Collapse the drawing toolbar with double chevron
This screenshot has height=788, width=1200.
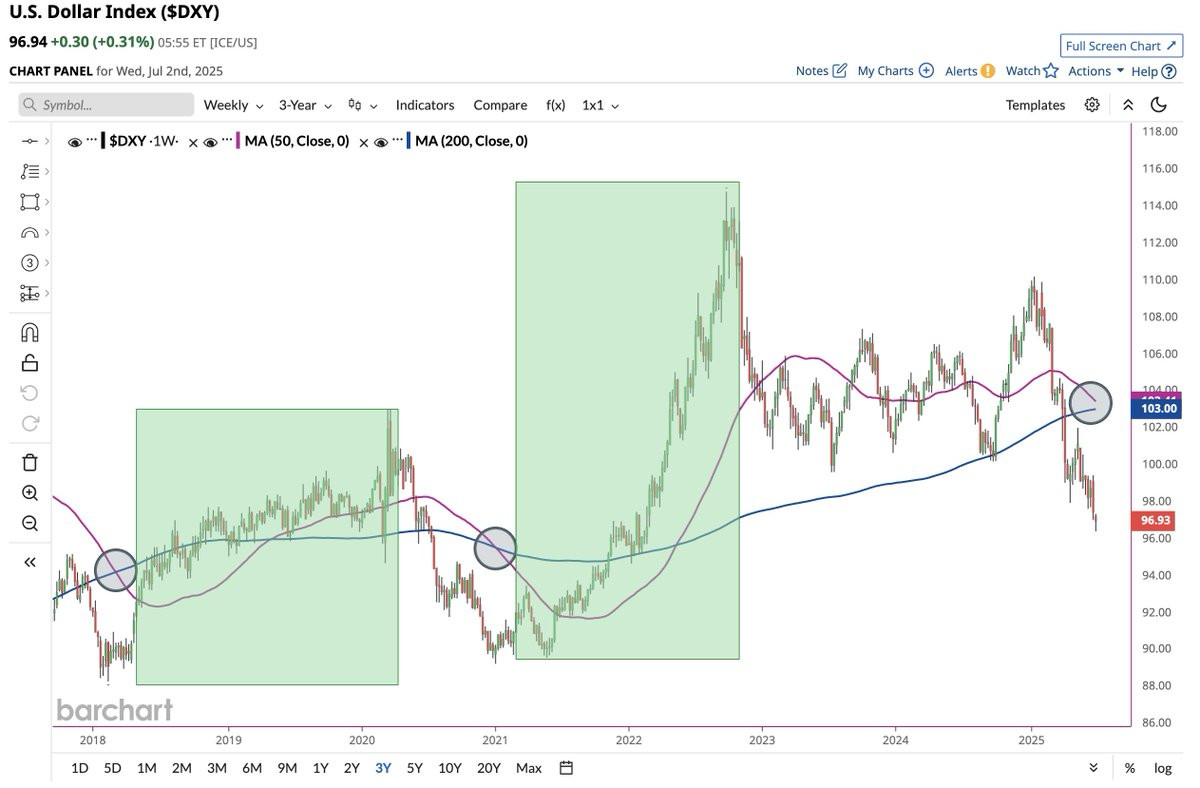point(30,562)
